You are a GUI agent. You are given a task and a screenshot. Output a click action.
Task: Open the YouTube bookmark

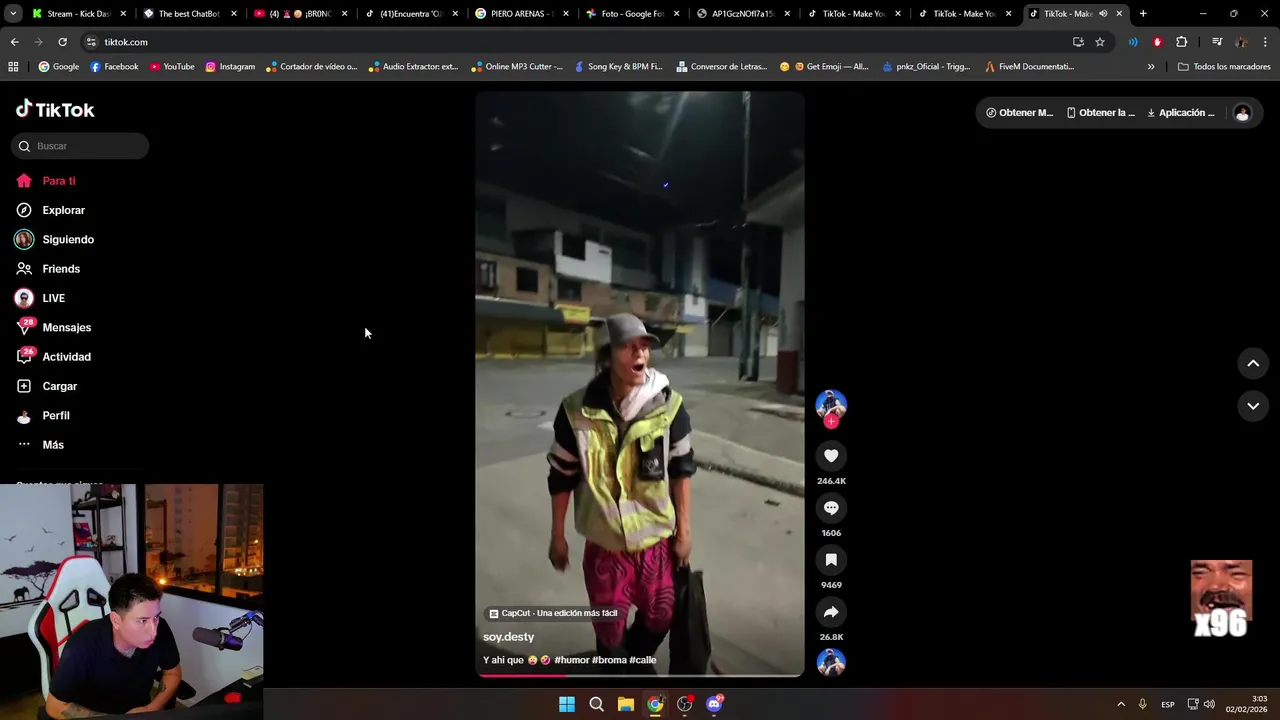point(171,67)
